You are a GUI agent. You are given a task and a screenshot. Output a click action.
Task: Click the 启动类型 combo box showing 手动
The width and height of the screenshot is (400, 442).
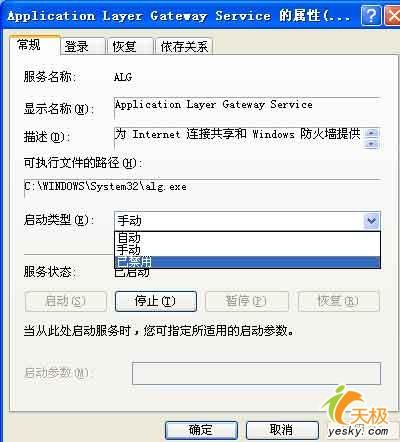[x=247, y=221]
